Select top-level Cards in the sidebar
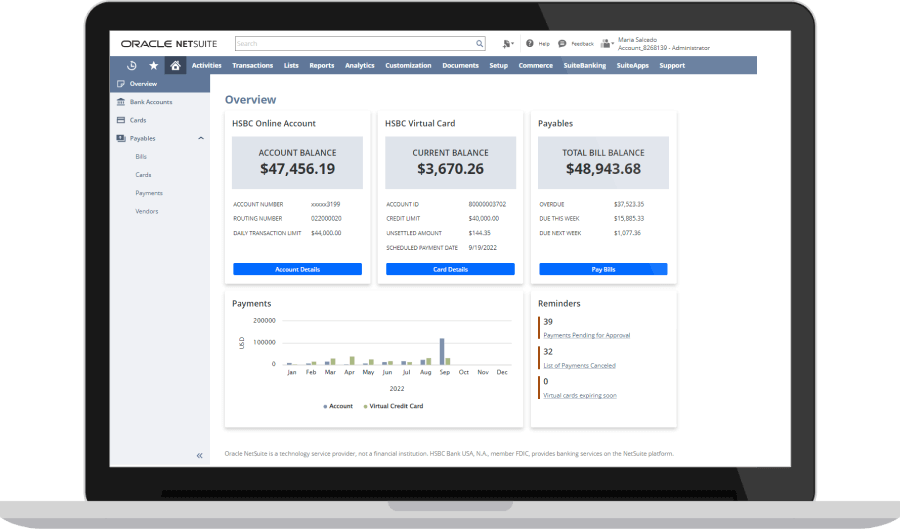This screenshot has height=529, width=900. pos(138,120)
